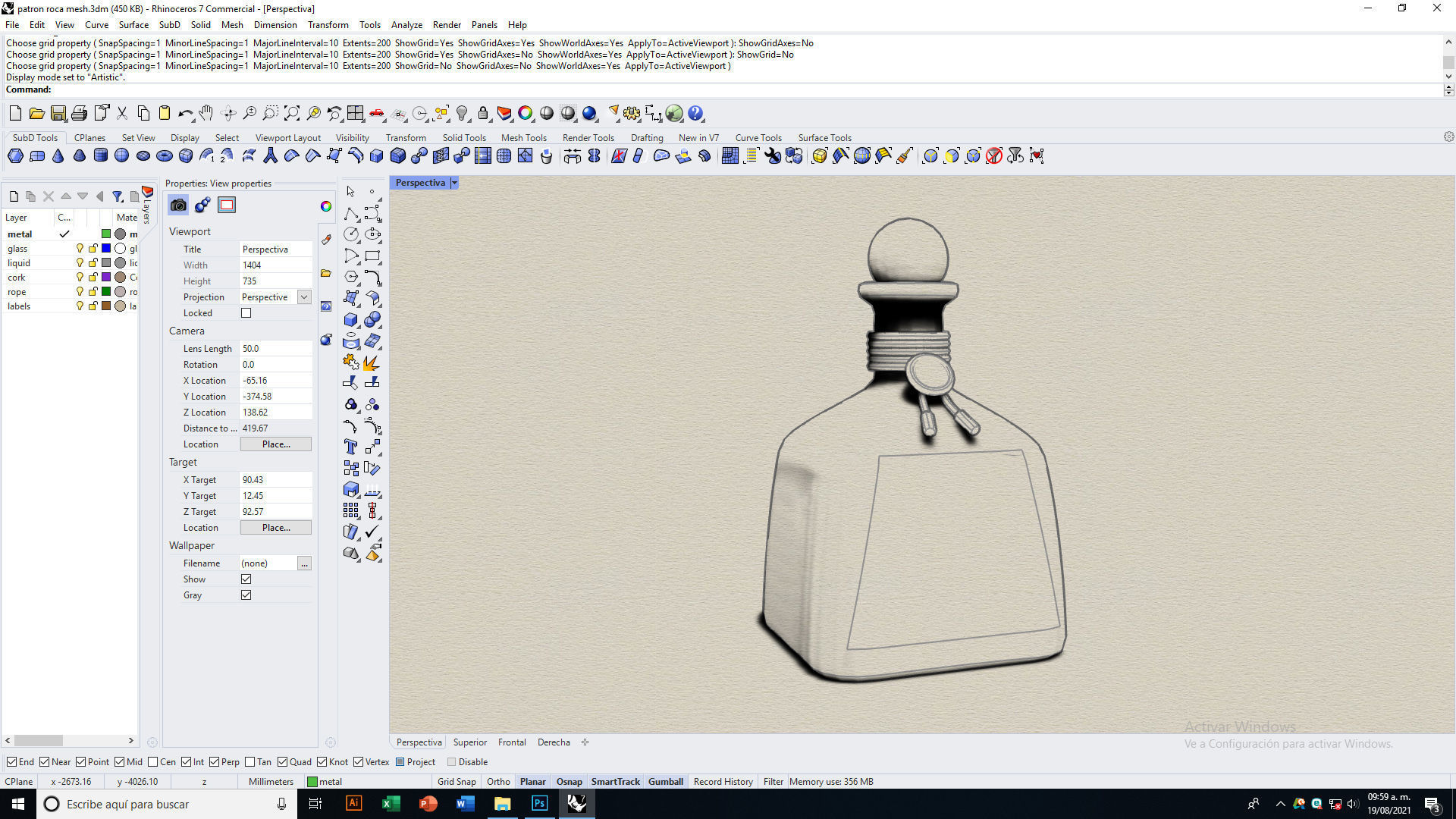Open Photoshop from the Windows taskbar

point(539,804)
